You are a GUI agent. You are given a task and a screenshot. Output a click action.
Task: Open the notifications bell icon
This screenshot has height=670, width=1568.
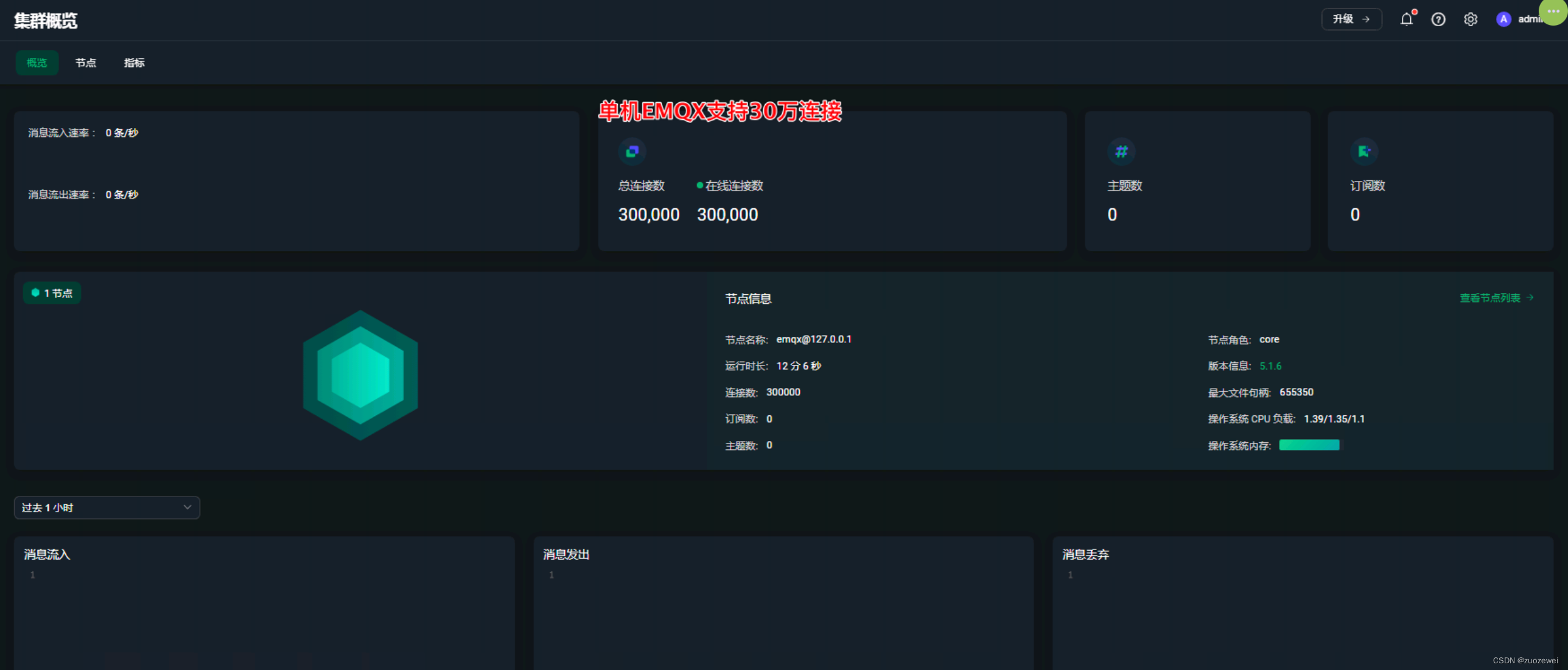coord(1406,19)
